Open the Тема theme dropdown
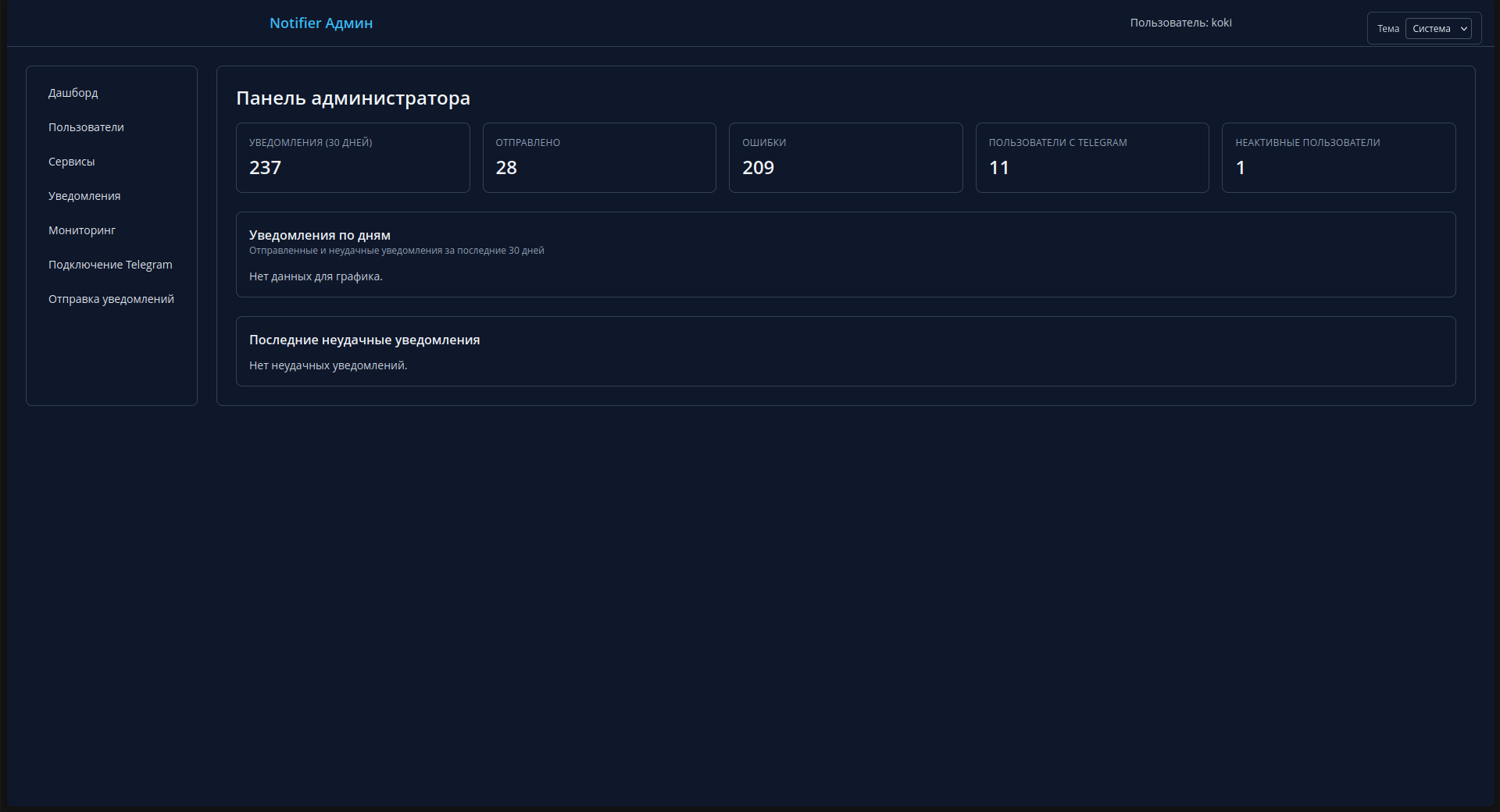The width and height of the screenshot is (1500, 812). (x=1438, y=29)
